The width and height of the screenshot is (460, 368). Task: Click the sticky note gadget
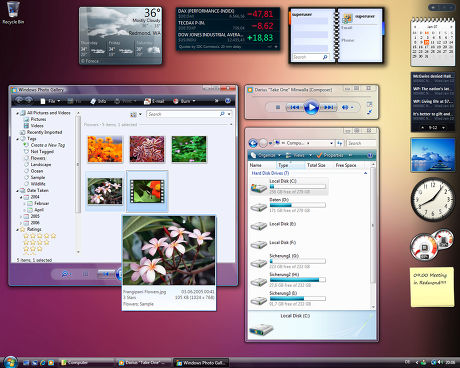(x=432, y=287)
